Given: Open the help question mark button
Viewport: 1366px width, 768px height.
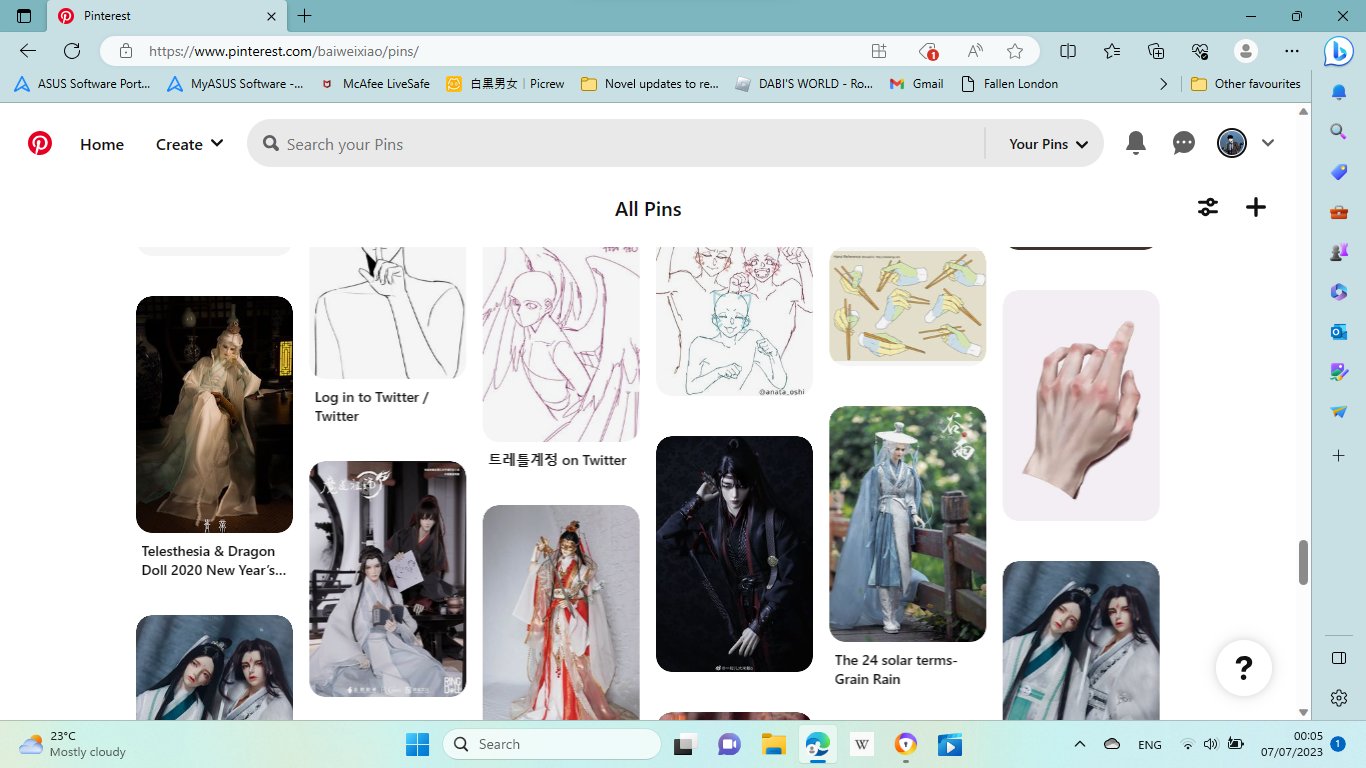Looking at the screenshot, I should click(x=1243, y=667).
